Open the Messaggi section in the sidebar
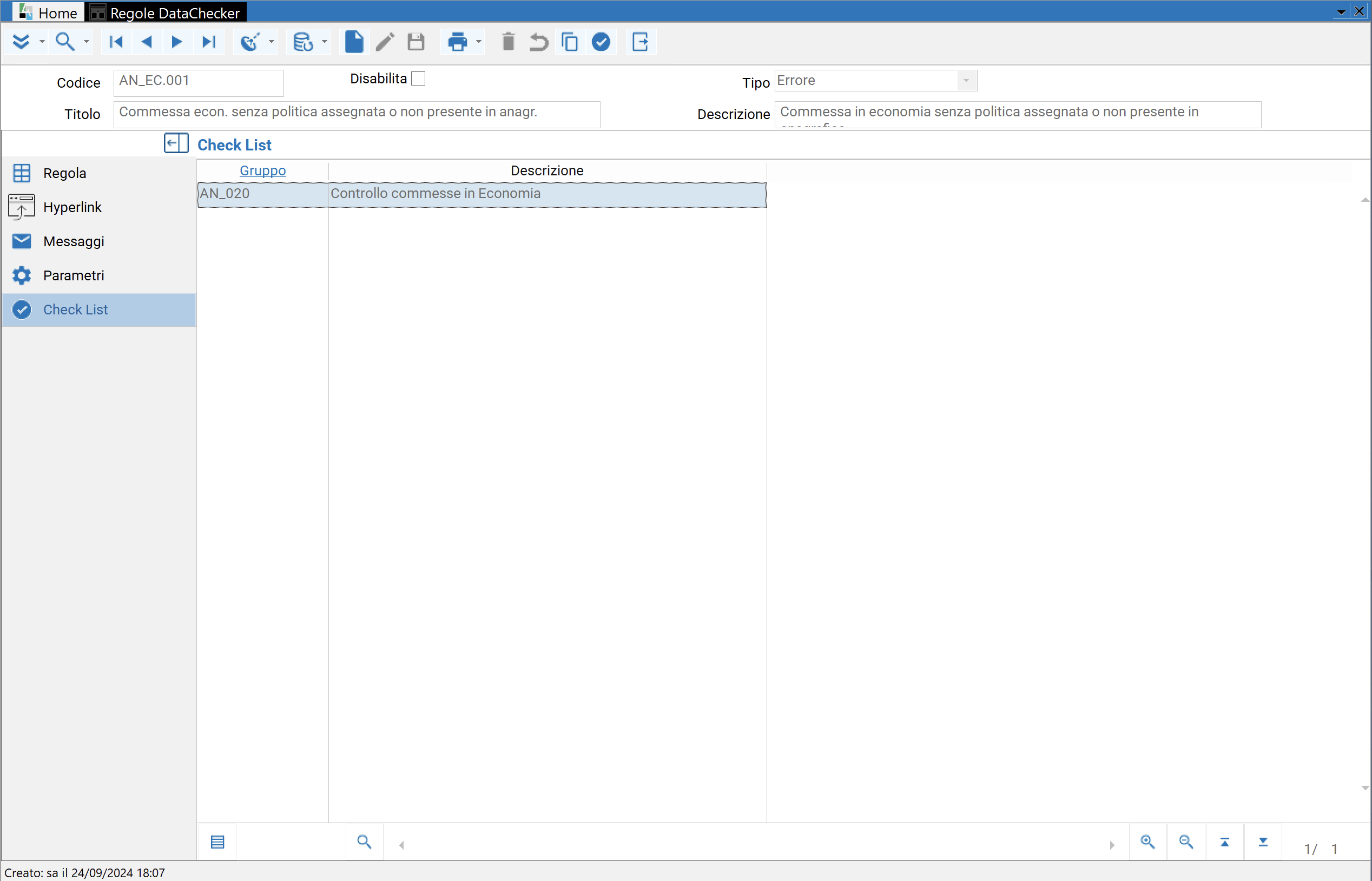This screenshot has height=881, width=1372. pos(99,241)
